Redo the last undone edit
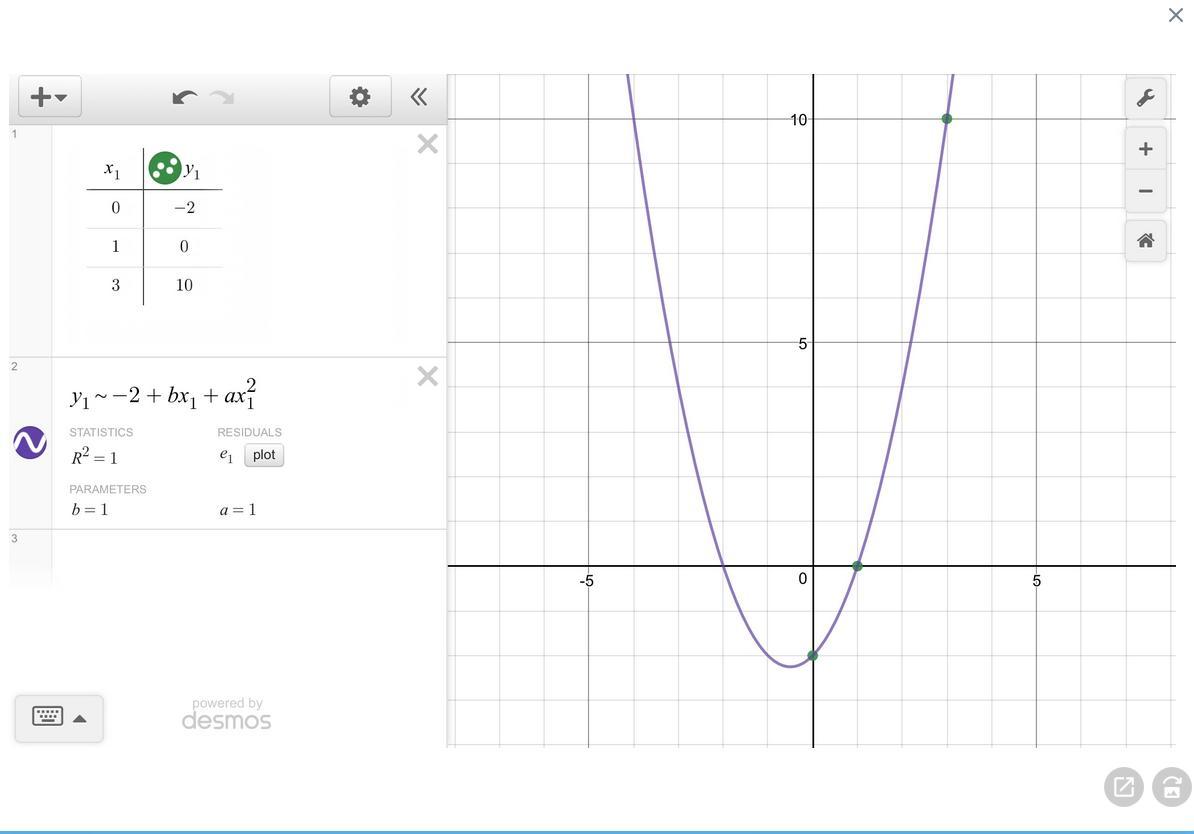1194x834 pixels. click(222, 97)
